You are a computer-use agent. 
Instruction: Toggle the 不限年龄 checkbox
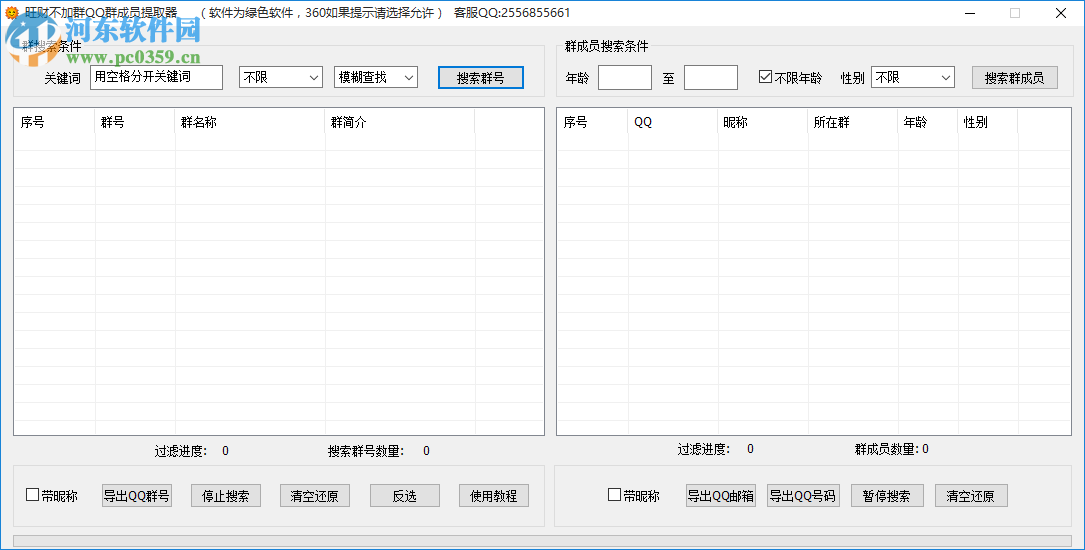pos(765,77)
